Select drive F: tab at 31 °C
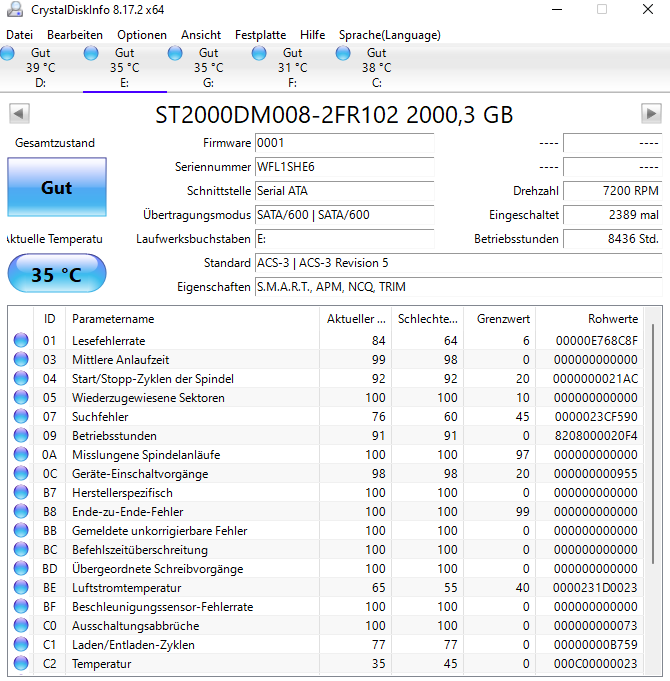This screenshot has width=670, height=681. 293,68
